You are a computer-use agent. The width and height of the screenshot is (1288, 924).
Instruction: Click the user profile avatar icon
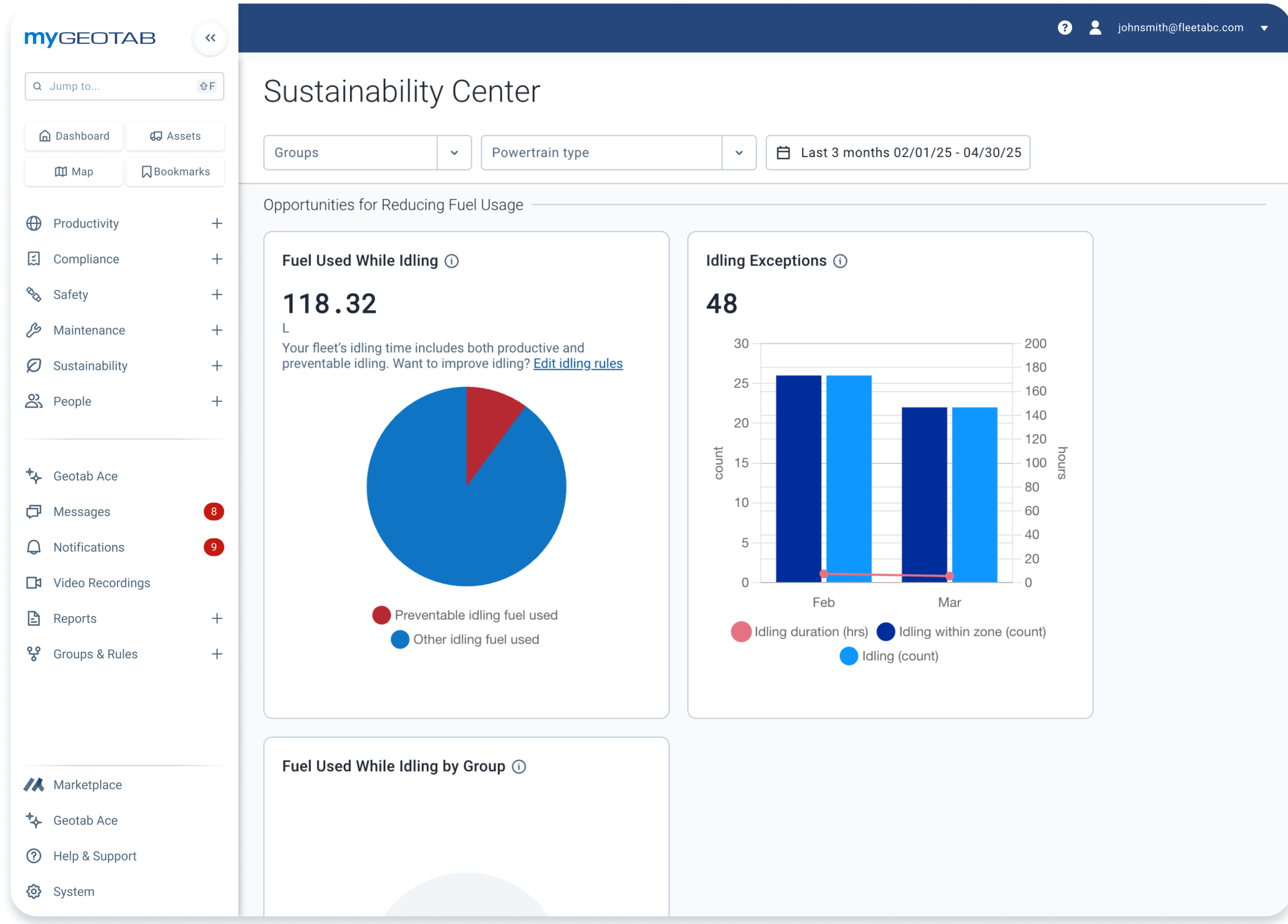tap(1095, 28)
